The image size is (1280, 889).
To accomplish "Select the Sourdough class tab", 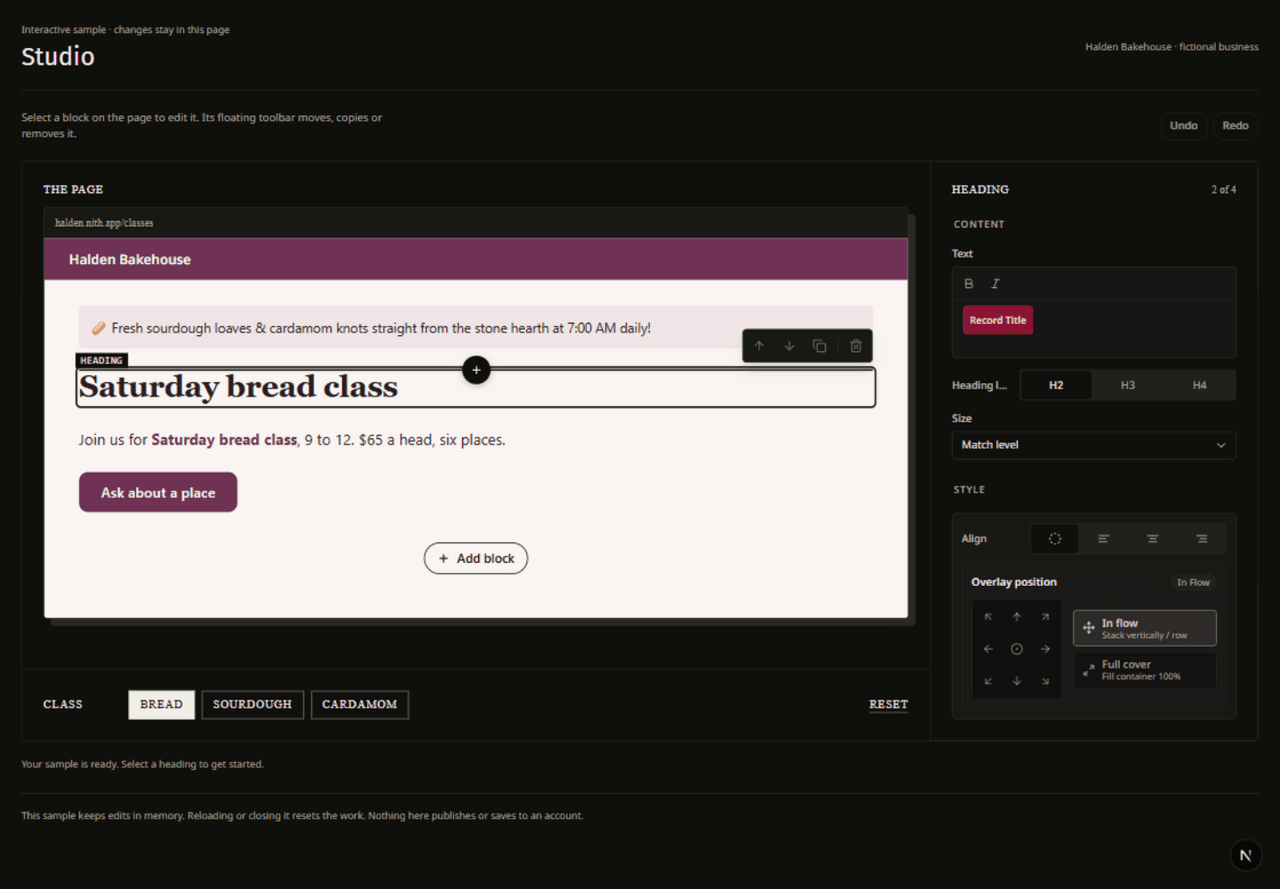I will tap(252, 705).
